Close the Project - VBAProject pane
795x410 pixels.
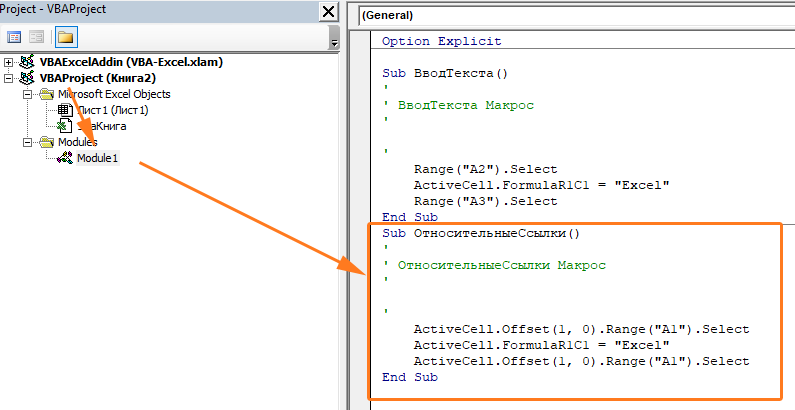point(329,11)
